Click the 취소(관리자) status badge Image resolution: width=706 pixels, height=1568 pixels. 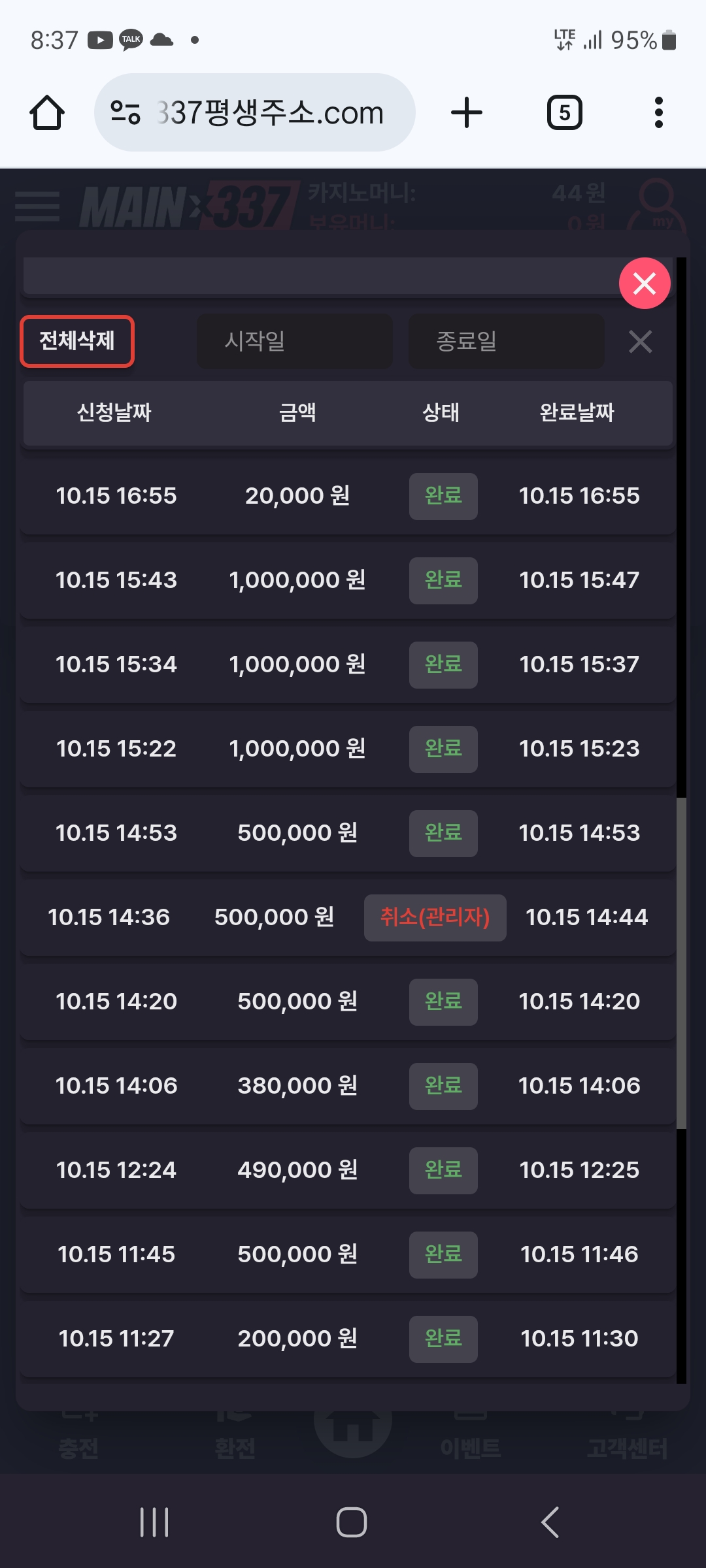point(435,917)
